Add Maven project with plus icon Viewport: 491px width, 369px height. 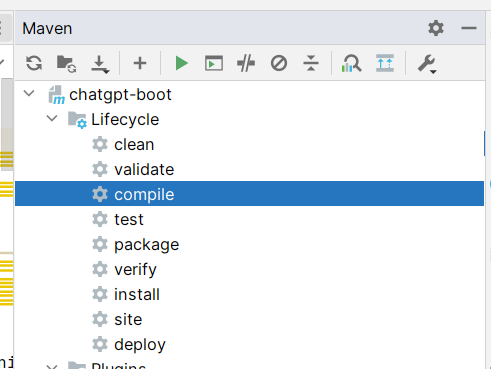click(x=140, y=63)
